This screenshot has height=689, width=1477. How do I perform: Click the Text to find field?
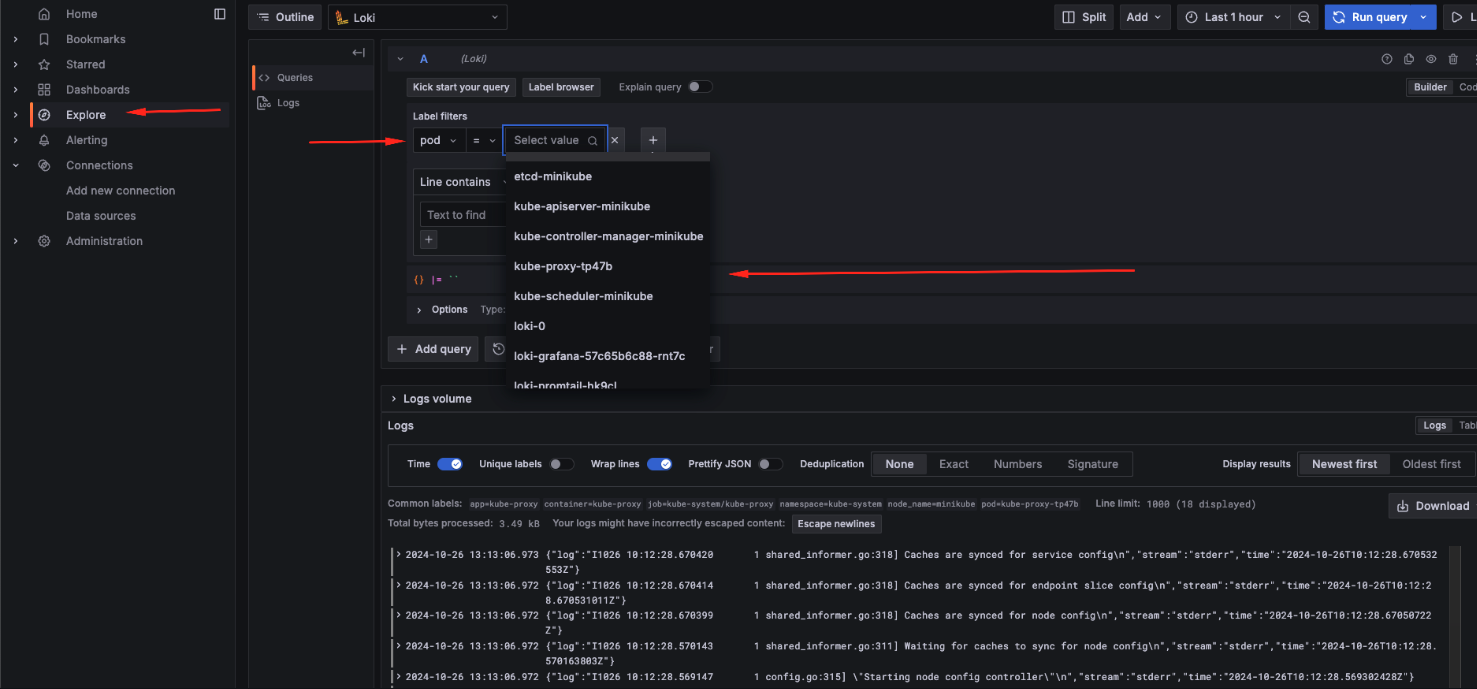point(465,215)
